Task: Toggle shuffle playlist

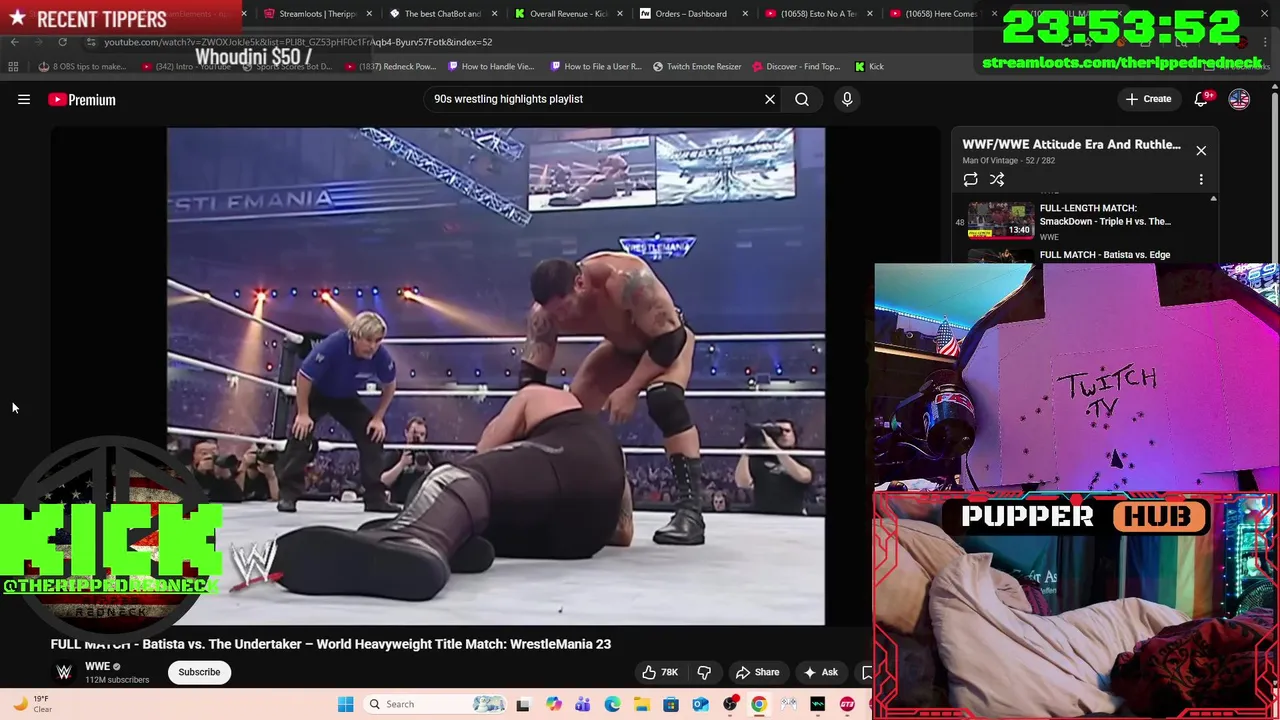Action: pos(997,180)
